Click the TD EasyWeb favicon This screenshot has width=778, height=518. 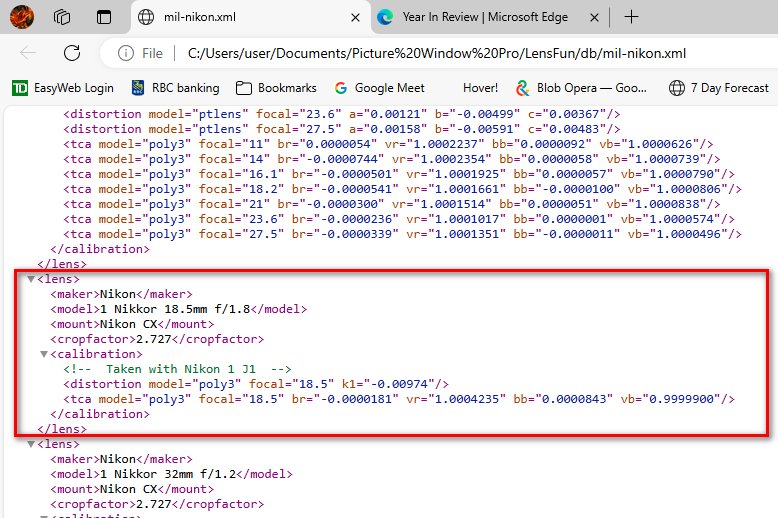tap(20, 88)
